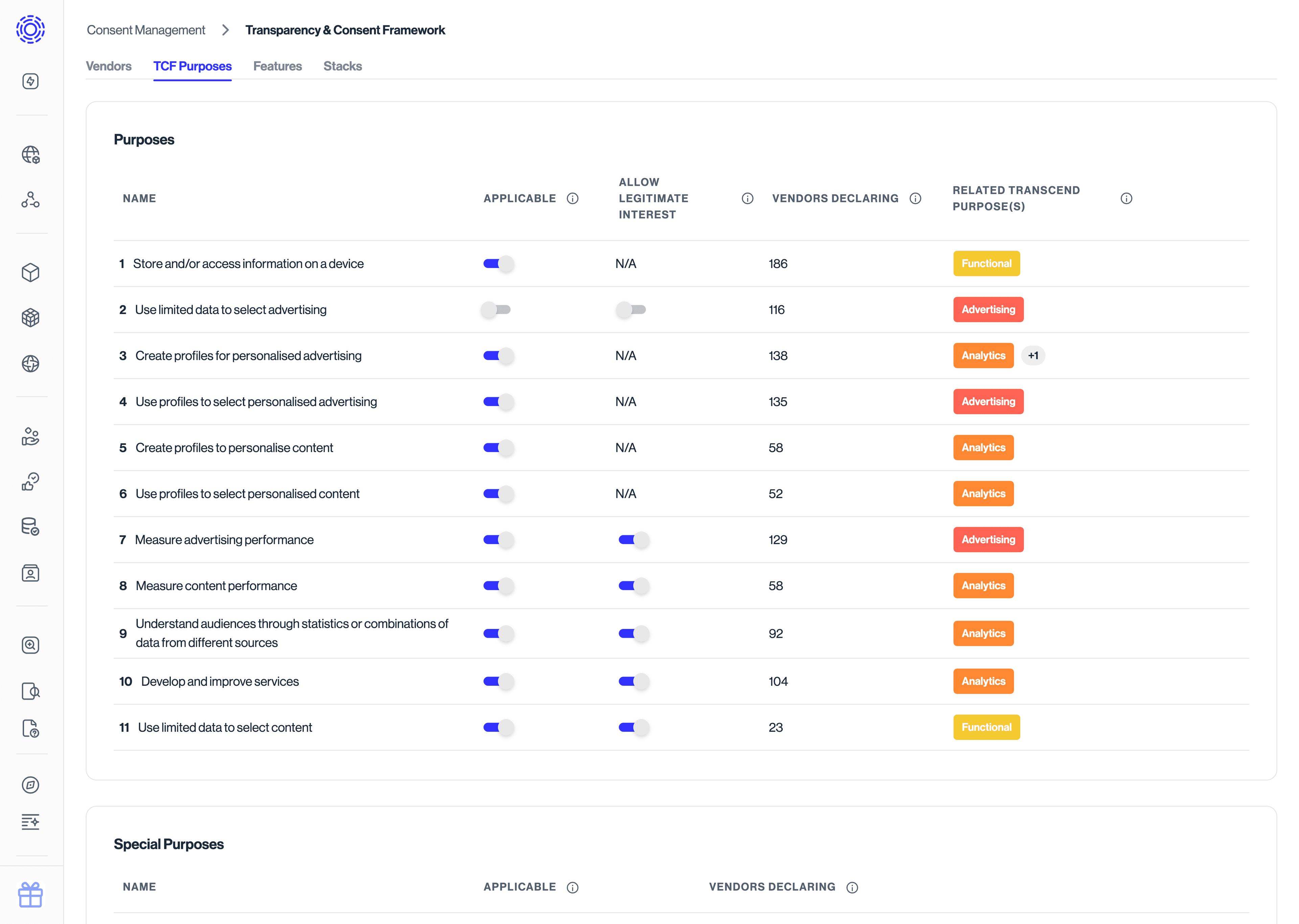Select the cube sidebar icon
This screenshot has width=1299, height=924.
coord(30,273)
